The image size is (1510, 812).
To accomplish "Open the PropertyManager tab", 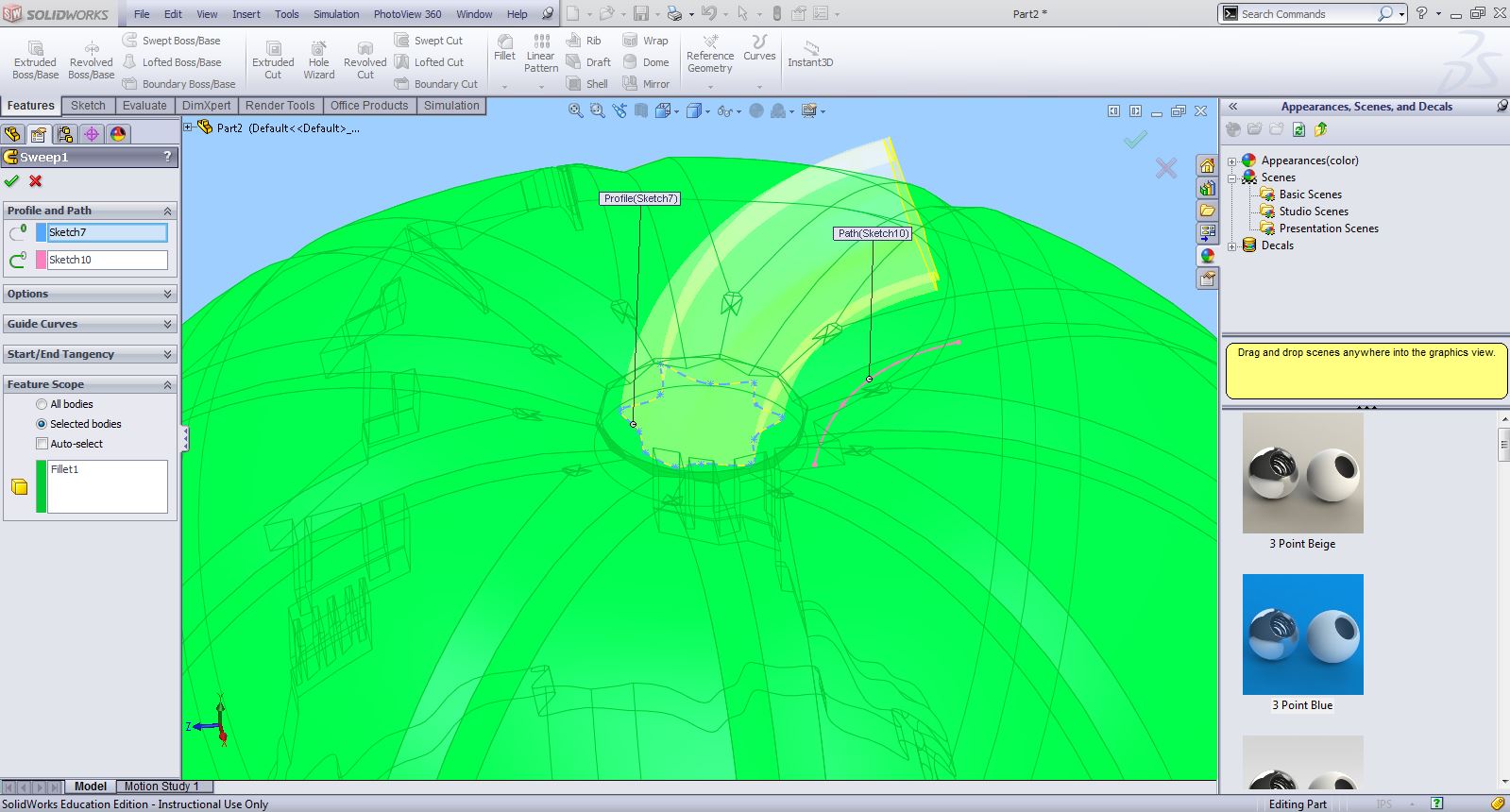I will tap(39, 134).
